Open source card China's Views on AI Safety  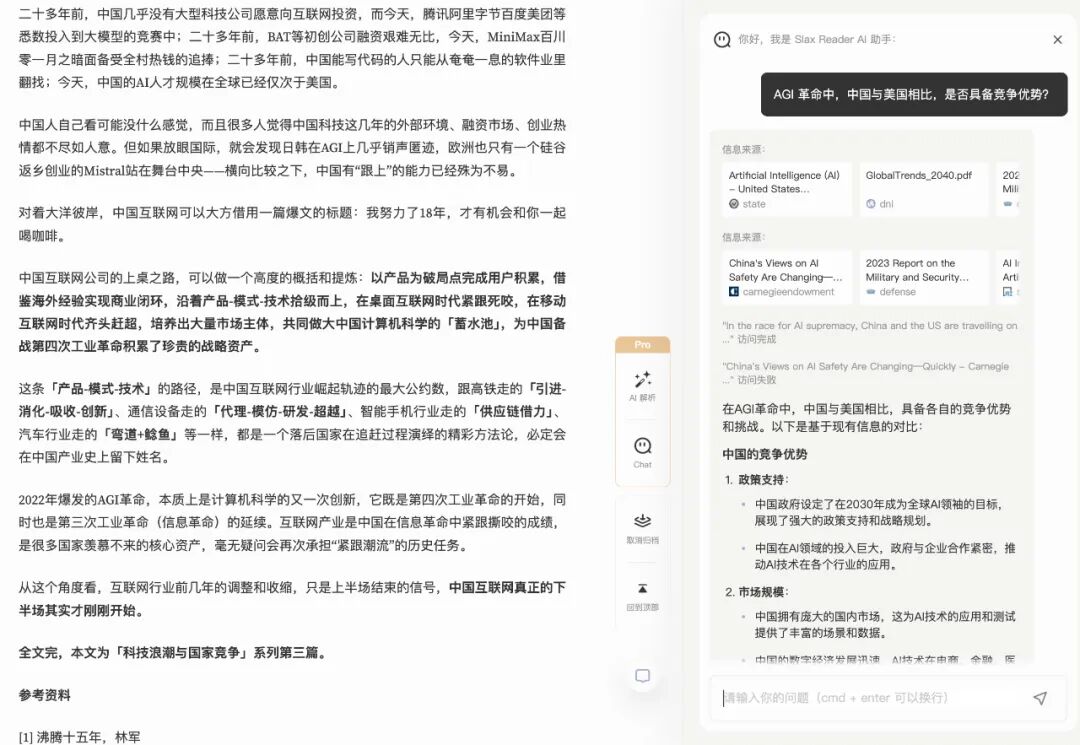[787, 277]
